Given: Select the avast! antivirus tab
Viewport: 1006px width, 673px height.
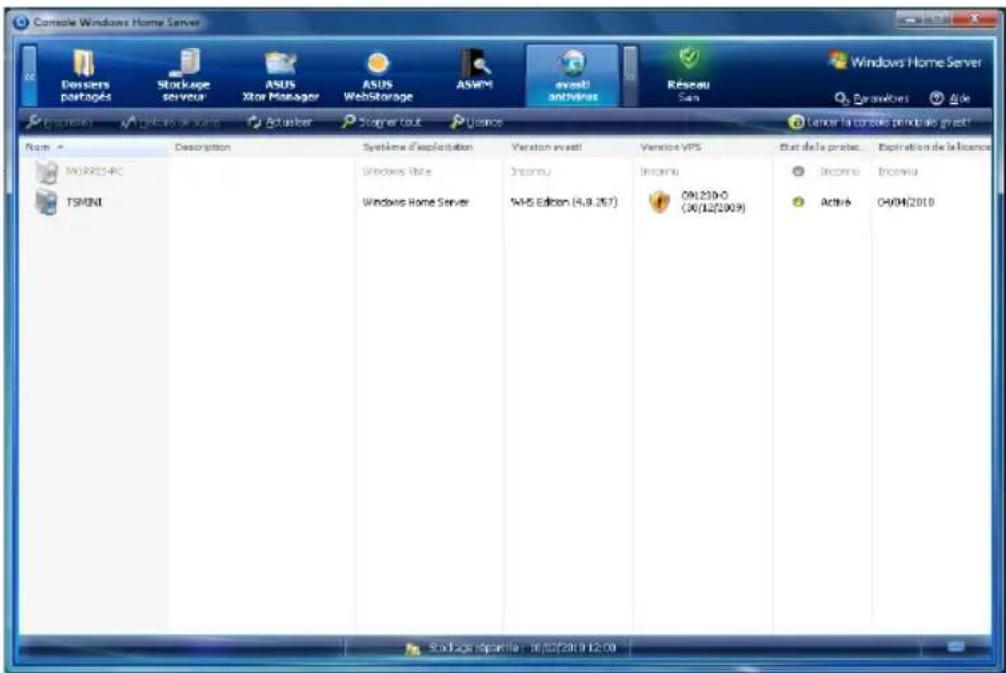Looking at the screenshot, I should [572, 75].
